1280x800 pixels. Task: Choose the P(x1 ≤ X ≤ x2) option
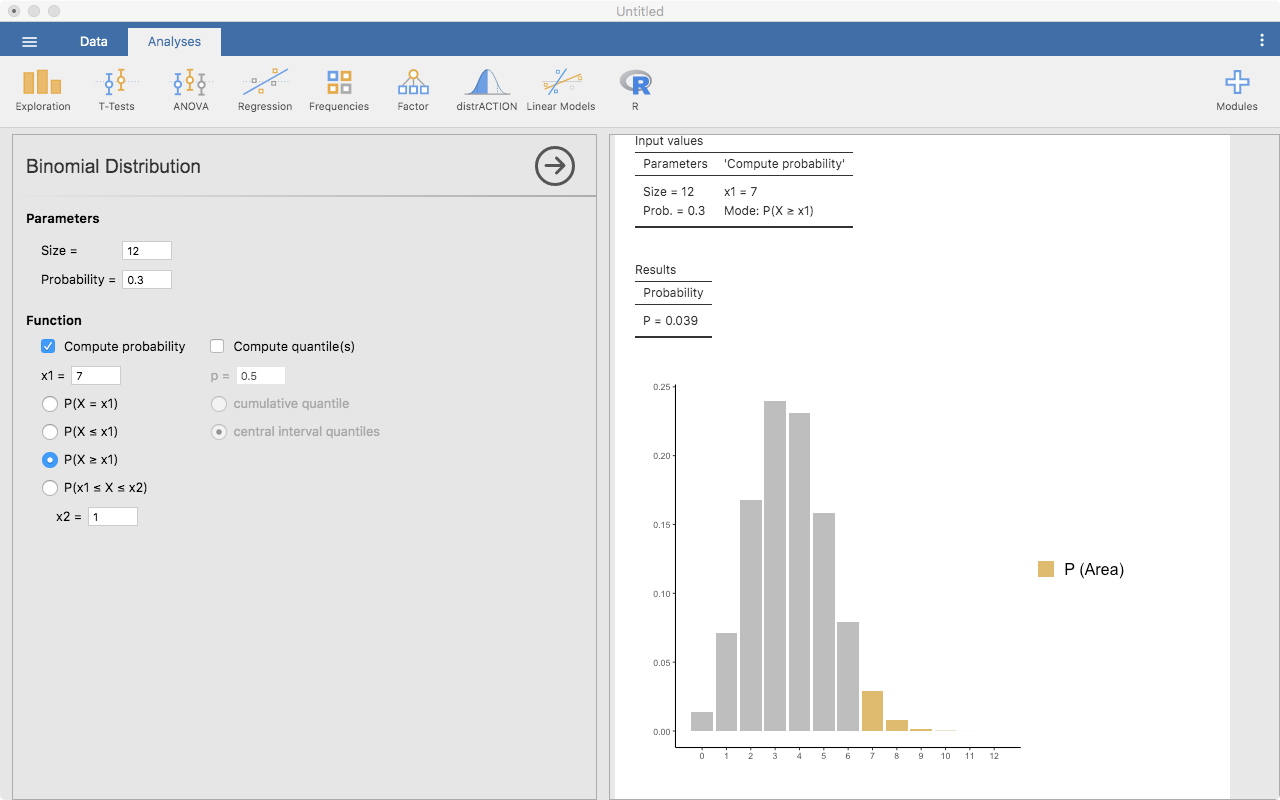(x=49, y=488)
